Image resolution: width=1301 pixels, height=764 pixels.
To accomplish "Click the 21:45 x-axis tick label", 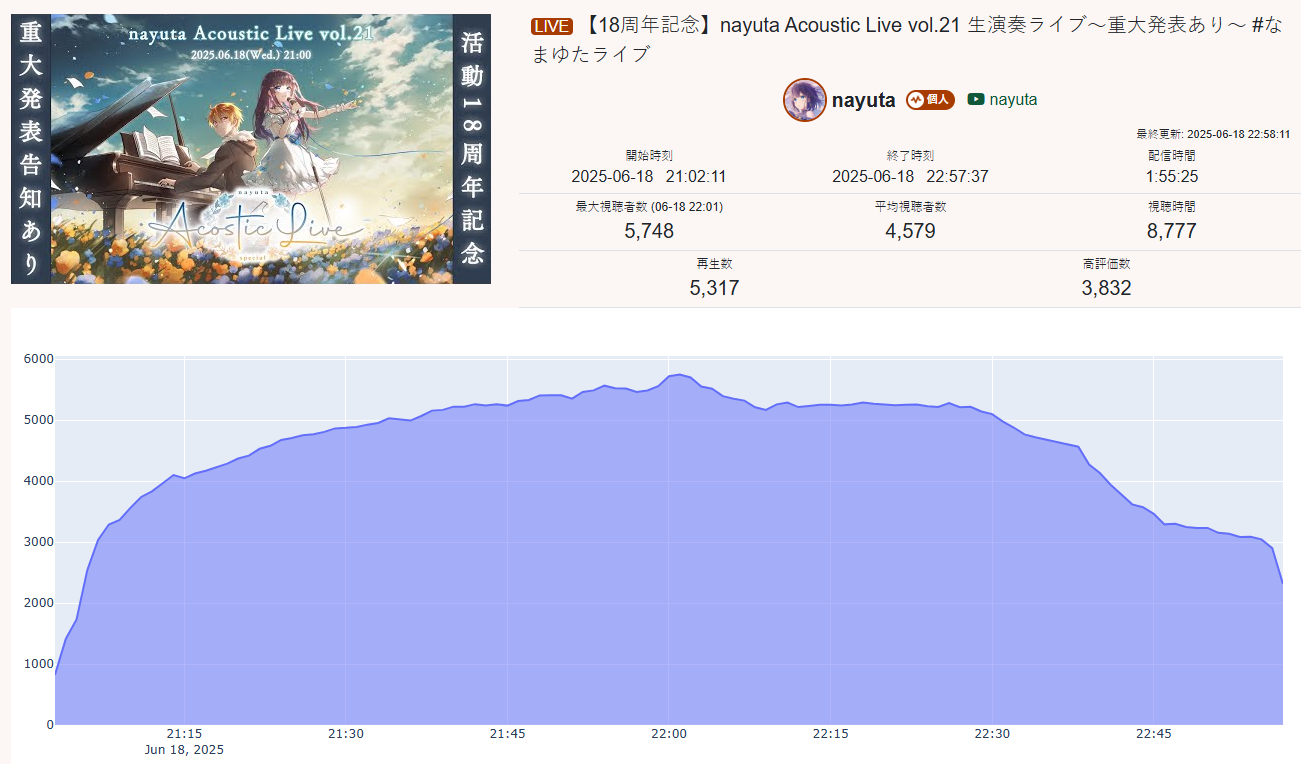I will 507,734.
